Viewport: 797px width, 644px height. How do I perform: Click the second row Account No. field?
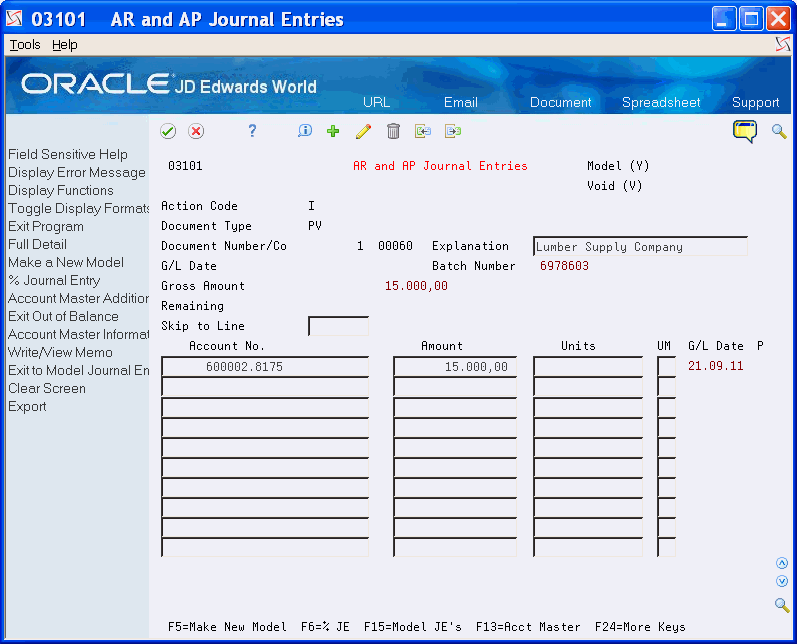(265, 387)
